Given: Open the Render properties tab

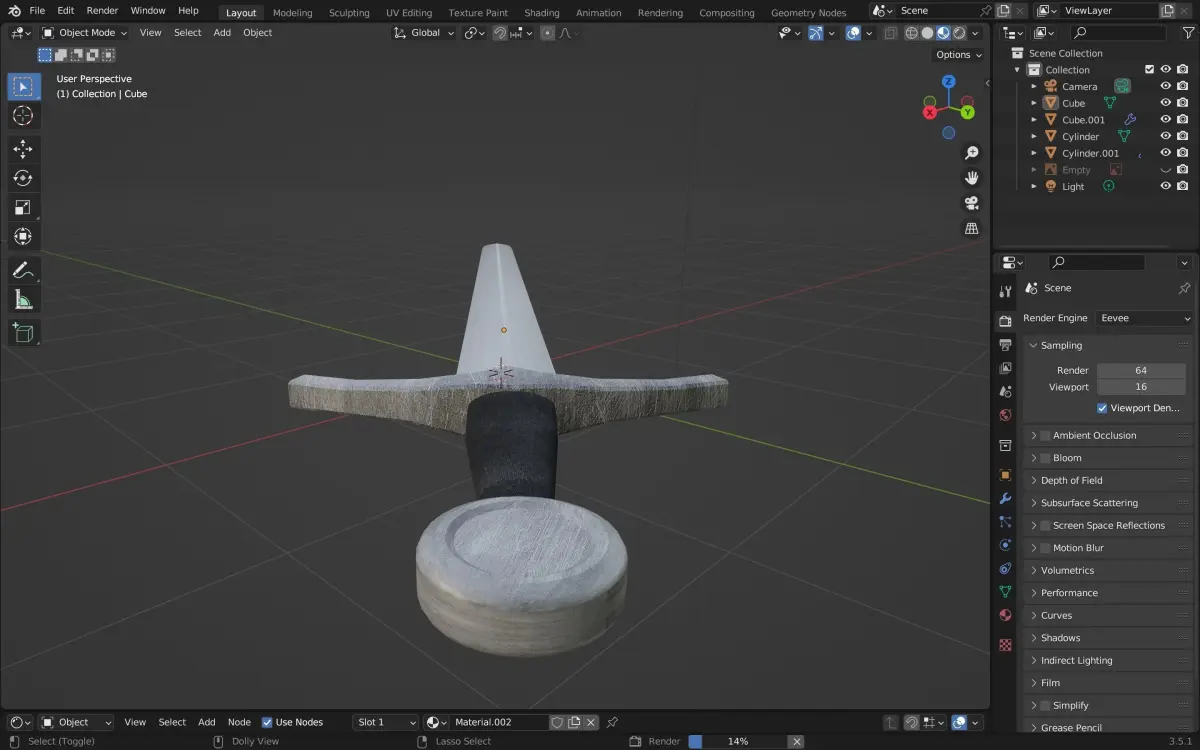Looking at the screenshot, I should point(1005,321).
